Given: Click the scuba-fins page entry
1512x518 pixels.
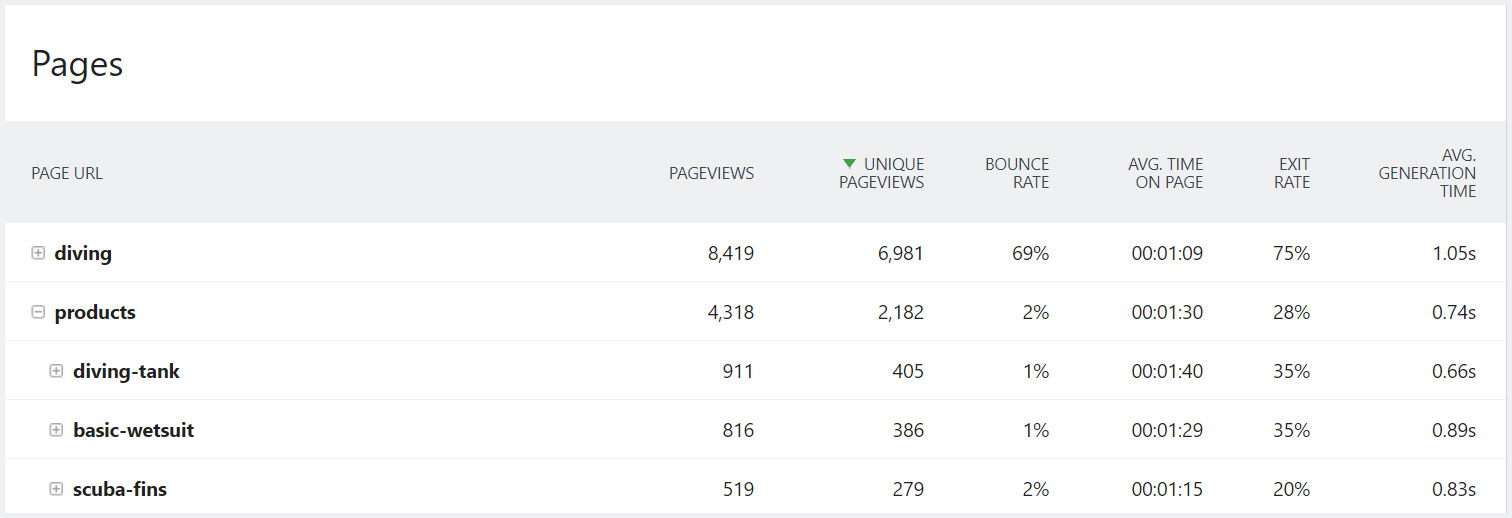Looking at the screenshot, I should pos(120,489).
